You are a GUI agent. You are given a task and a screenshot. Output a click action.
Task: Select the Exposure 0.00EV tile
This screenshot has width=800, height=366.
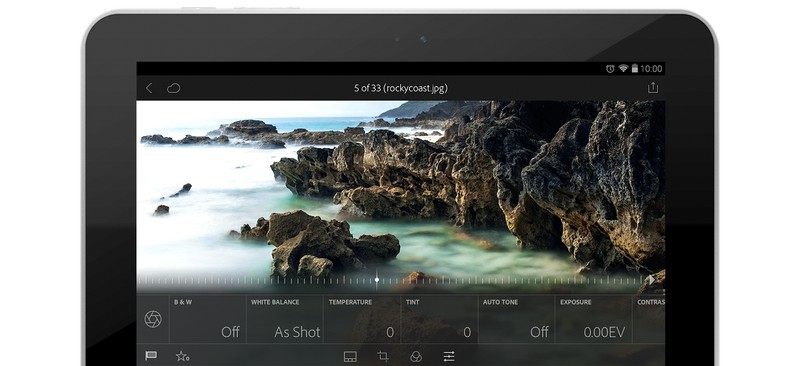pyautogui.click(x=593, y=320)
